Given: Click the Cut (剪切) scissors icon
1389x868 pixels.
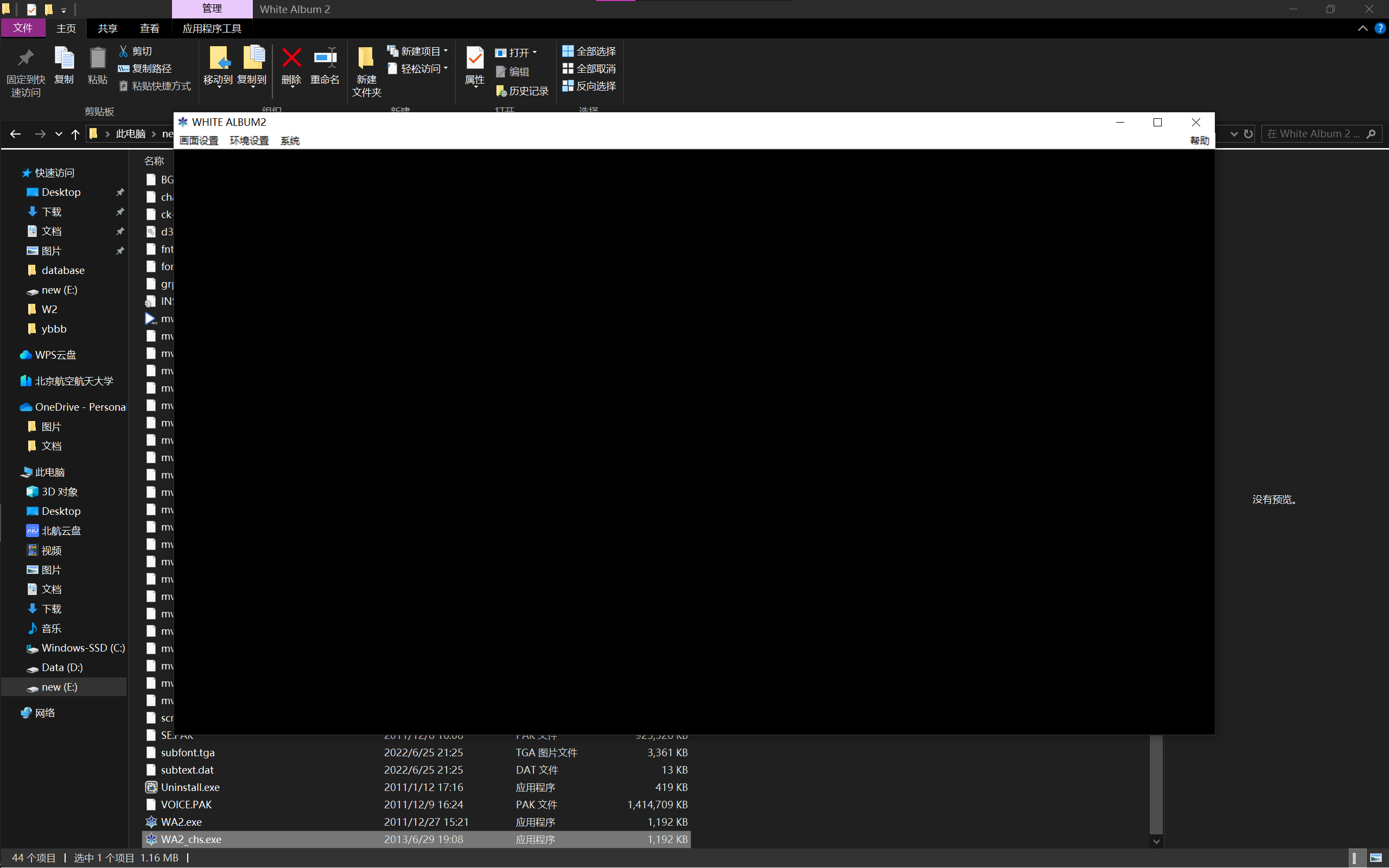Looking at the screenshot, I should [123, 51].
